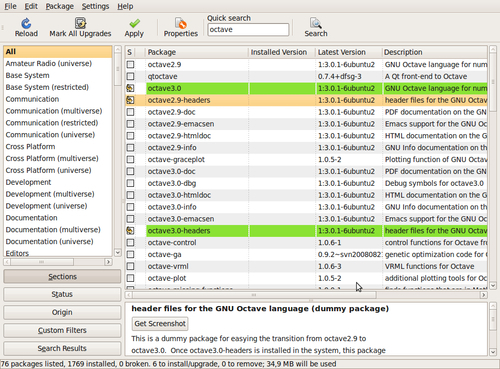Click the Apply green checkmark icon

pos(135,23)
